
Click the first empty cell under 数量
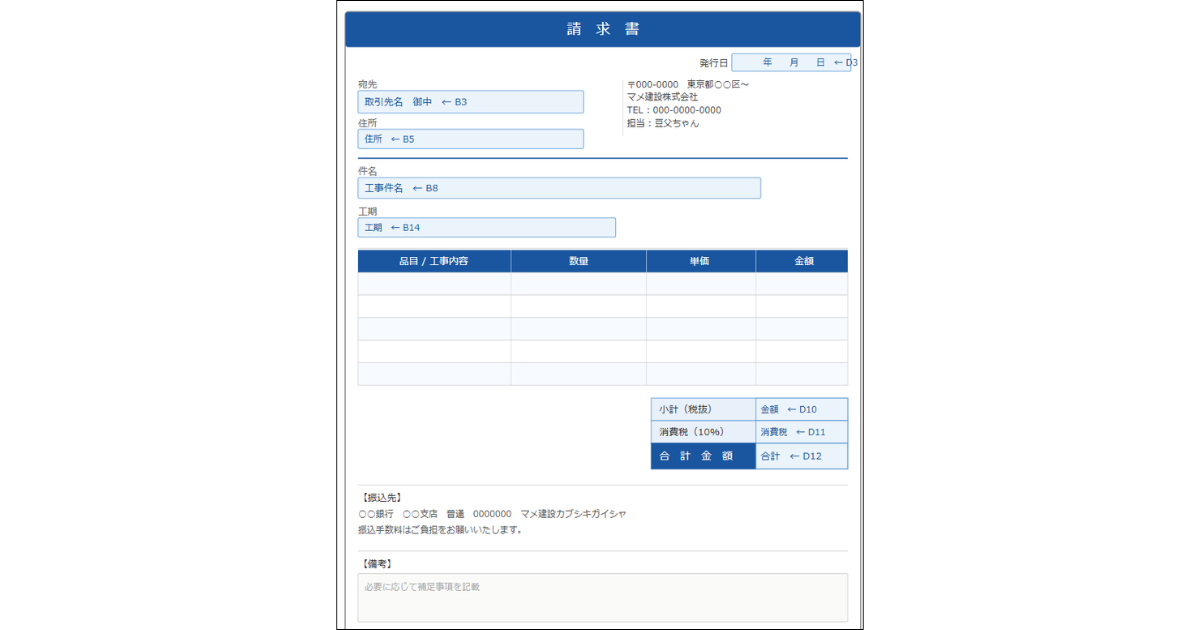(578, 283)
